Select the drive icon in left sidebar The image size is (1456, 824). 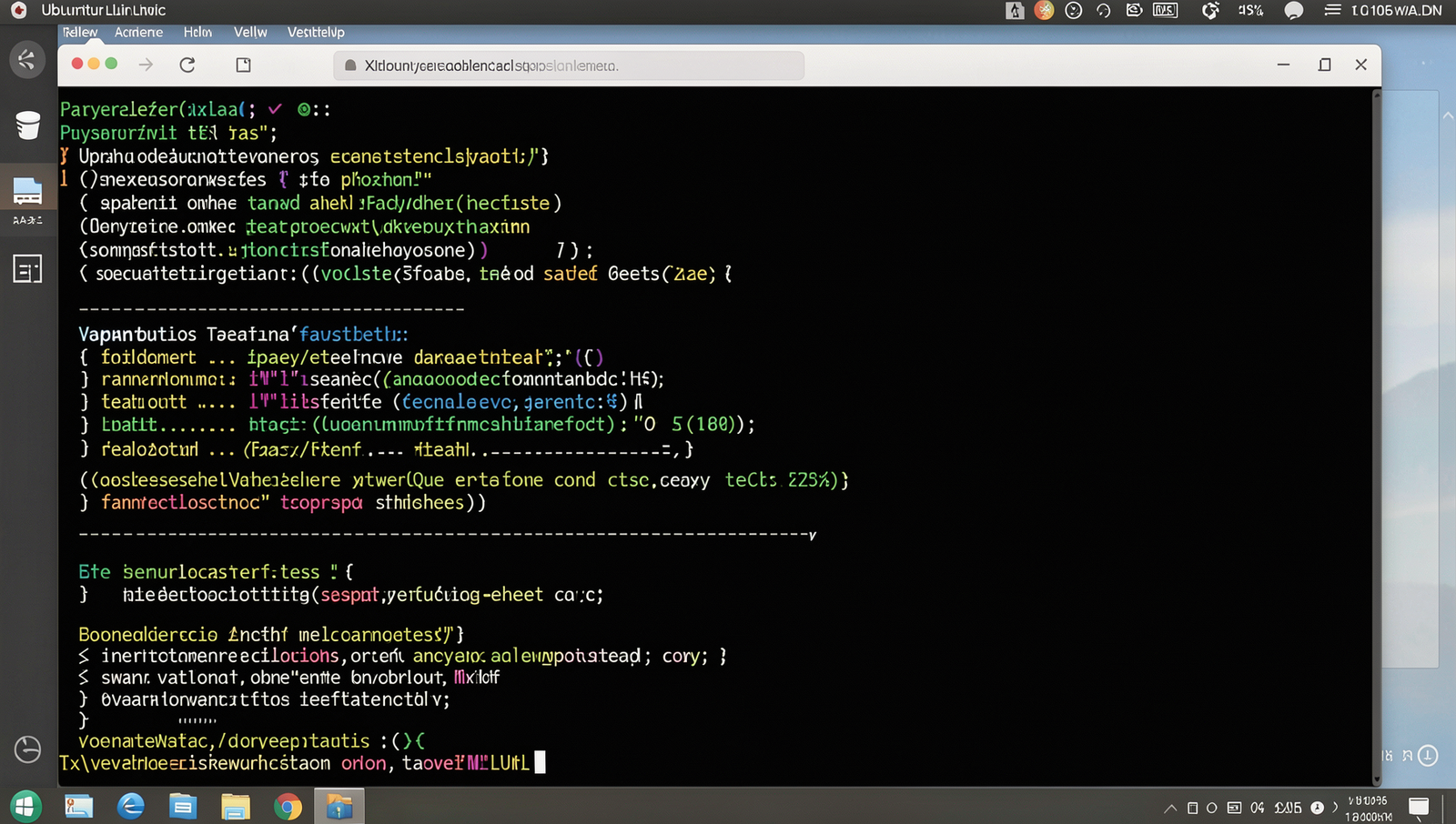pyautogui.click(x=27, y=192)
